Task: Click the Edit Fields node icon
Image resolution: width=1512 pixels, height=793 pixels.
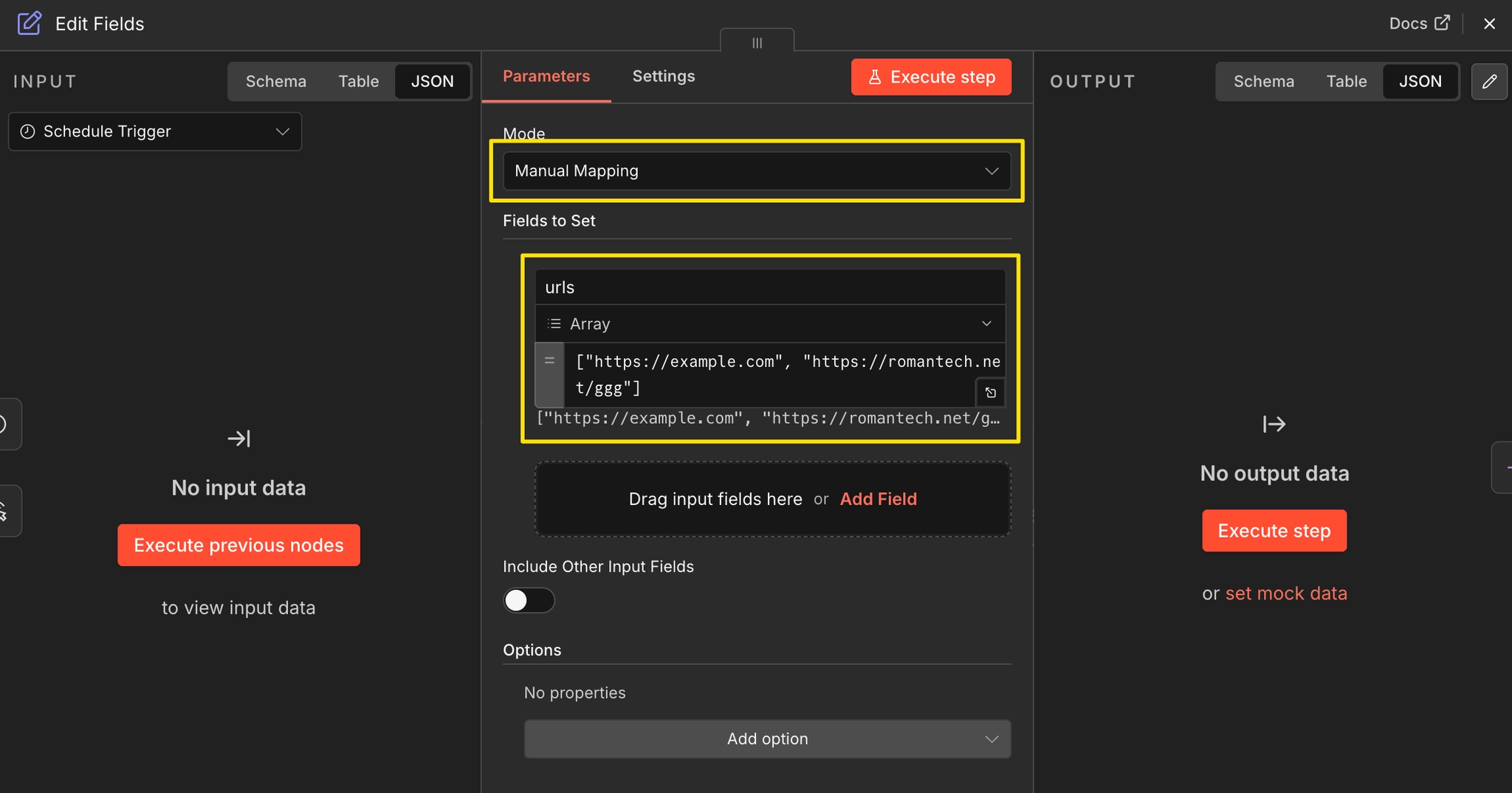Action: (29, 23)
